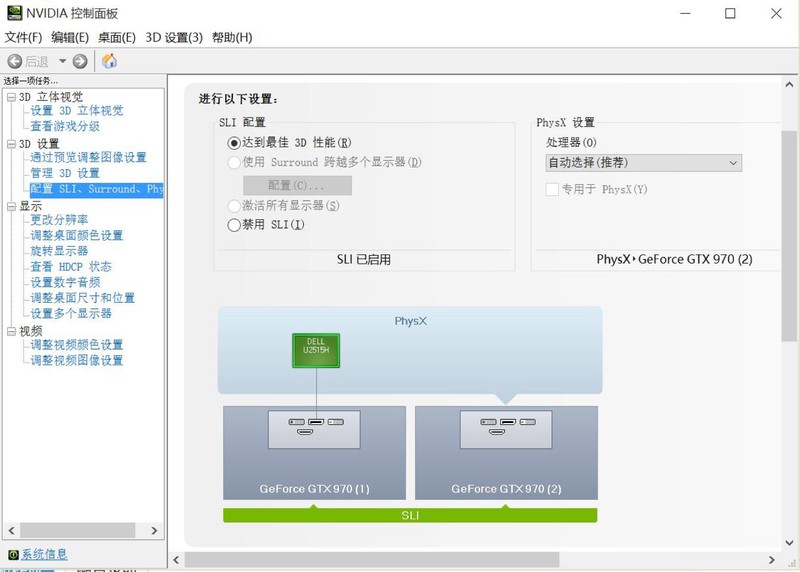This screenshot has height=572, width=800.
Task: Open the 处理器 自动选择(推荐) dropdown
Action: [644, 163]
